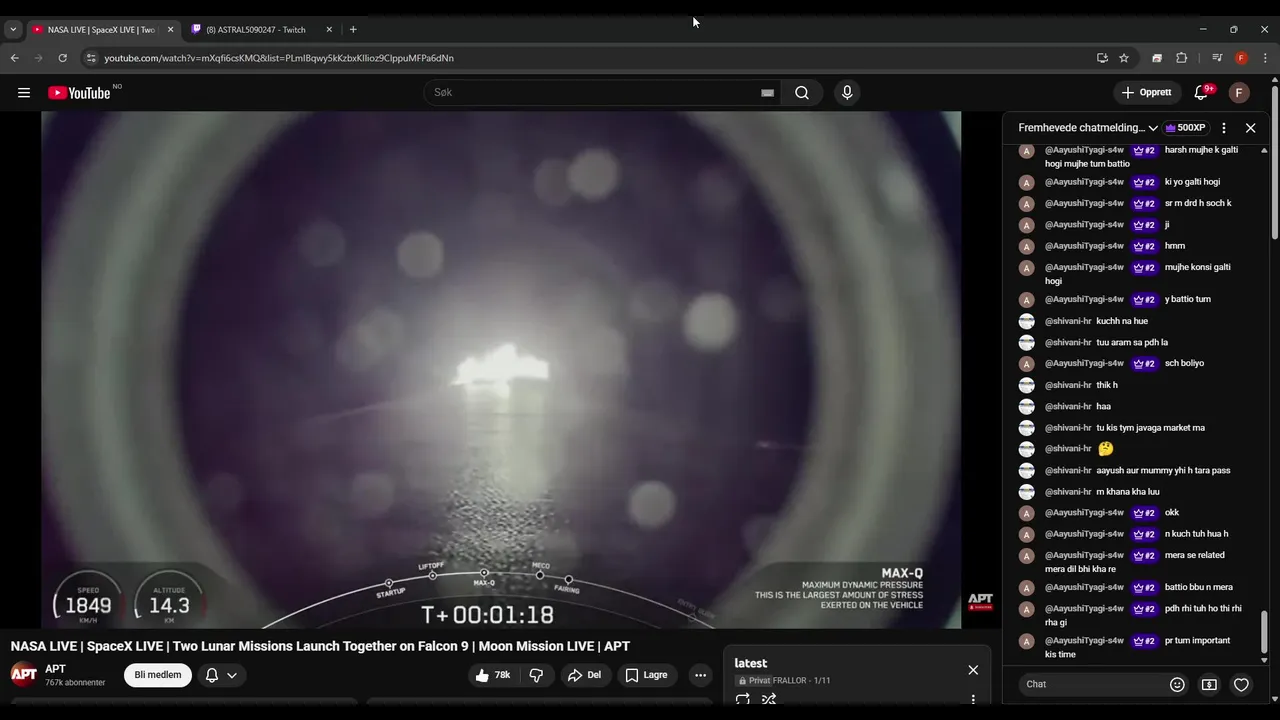Start voice search with microphone icon
This screenshot has width=1280, height=720.
coord(847,93)
